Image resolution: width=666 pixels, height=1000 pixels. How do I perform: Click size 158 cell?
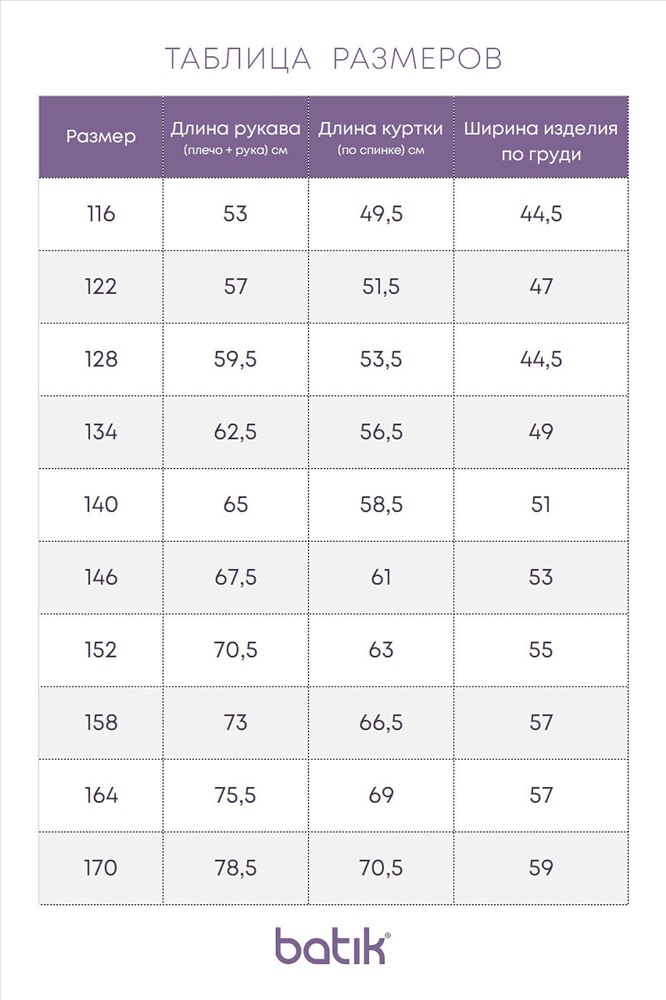(x=101, y=723)
